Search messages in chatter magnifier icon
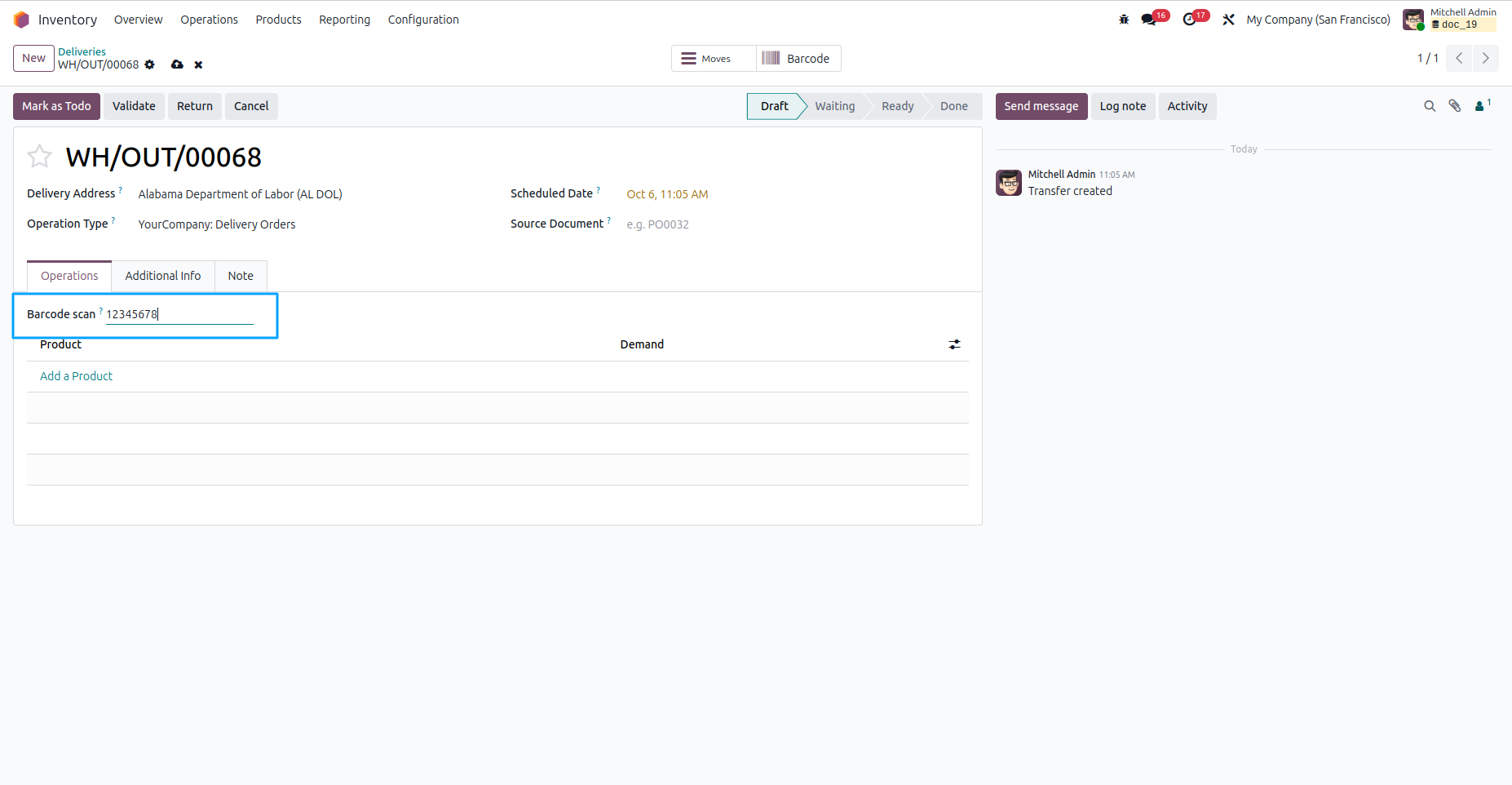Screen dimensions: 1512x785 pyautogui.click(x=1430, y=106)
